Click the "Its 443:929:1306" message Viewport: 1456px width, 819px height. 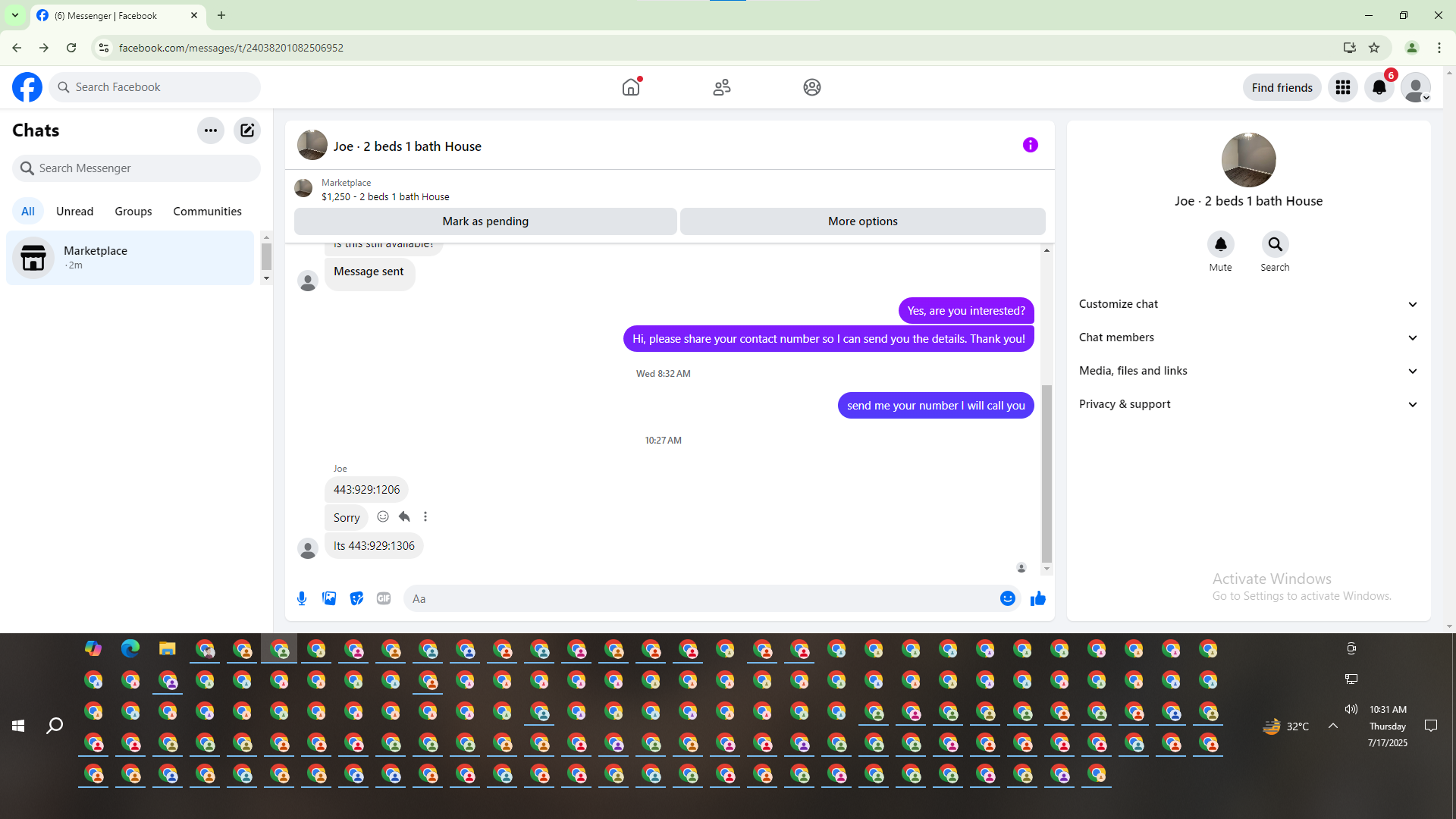point(374,546)
